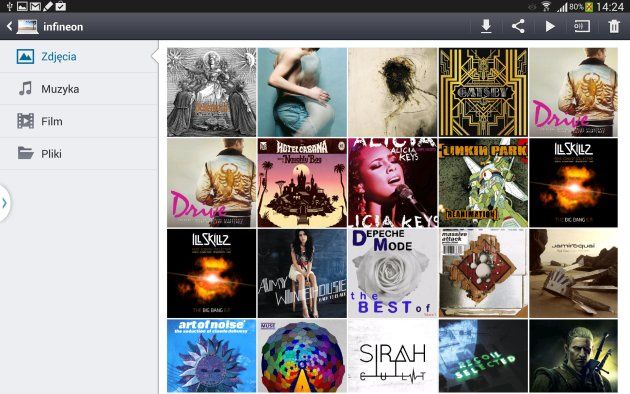Tap the pen notification icon in status bar
The width and height of the screenshot is (630, 394).
pyautogui.click(x=48, y=6)
